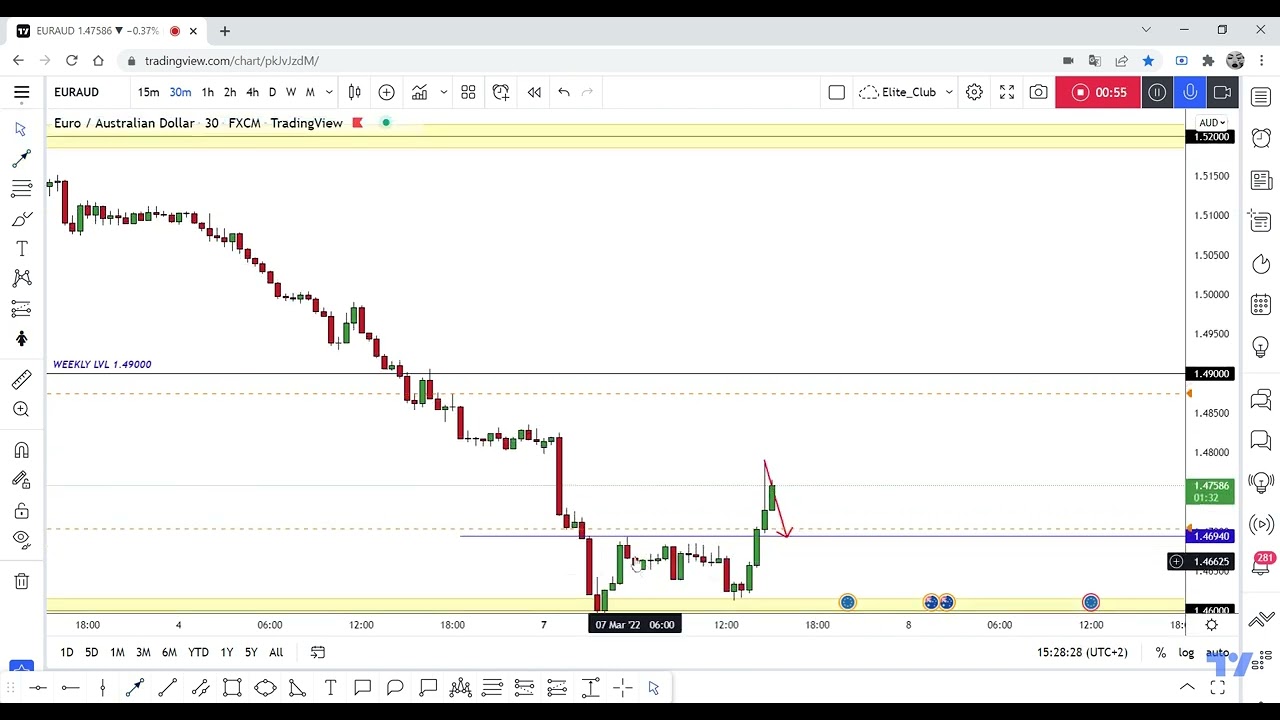Viewport: 1280px width, 720px height.
Task: Open the main hamburger menu
Action: pos(21,92)
